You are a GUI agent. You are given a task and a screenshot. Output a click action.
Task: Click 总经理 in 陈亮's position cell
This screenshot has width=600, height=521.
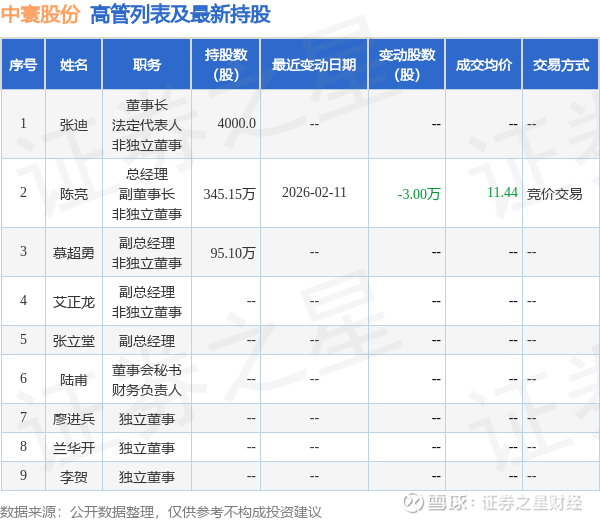coord(147,174)
